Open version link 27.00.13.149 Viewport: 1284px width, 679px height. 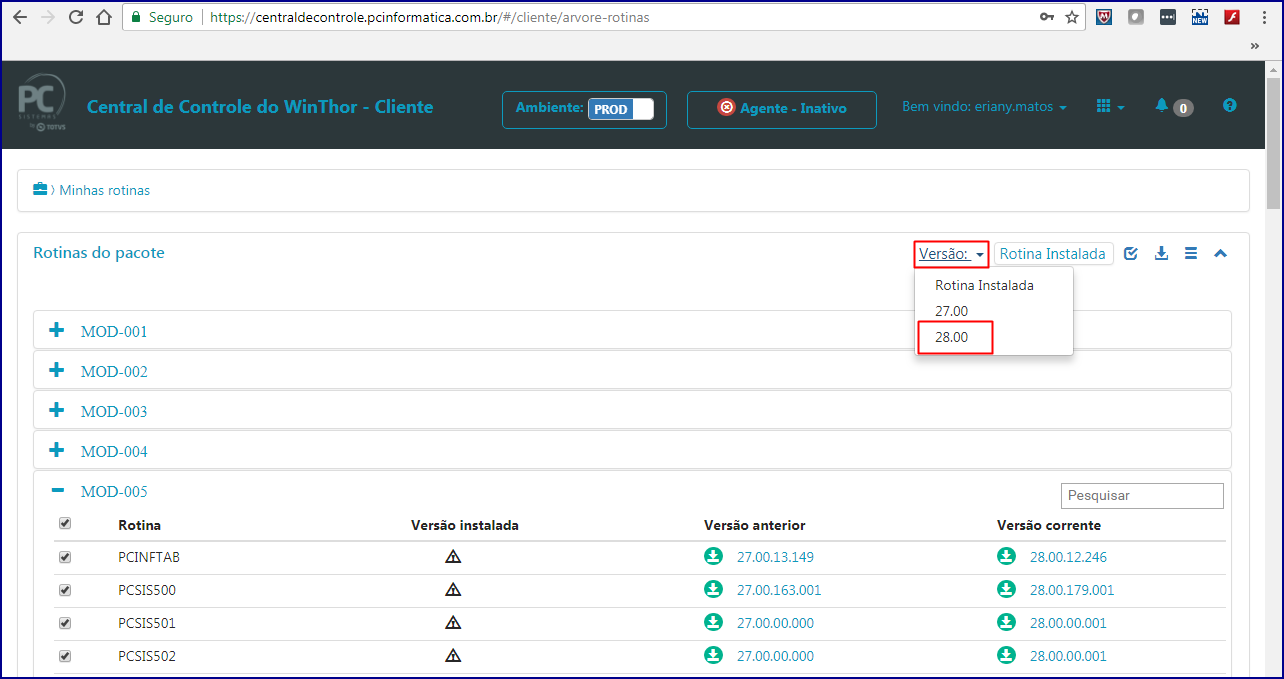click(x=775, y=557)
